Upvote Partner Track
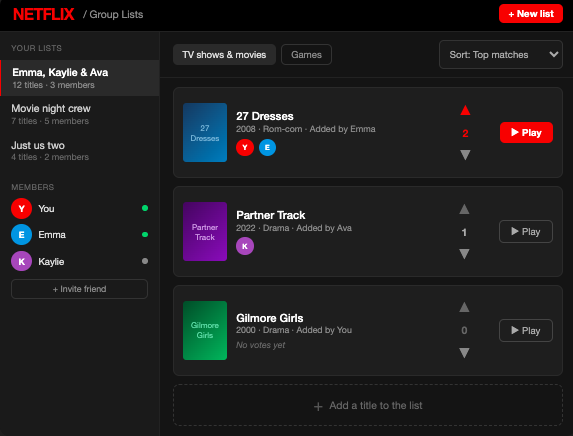The width and height of the screenshot is (573, 436). coord(464,209)
